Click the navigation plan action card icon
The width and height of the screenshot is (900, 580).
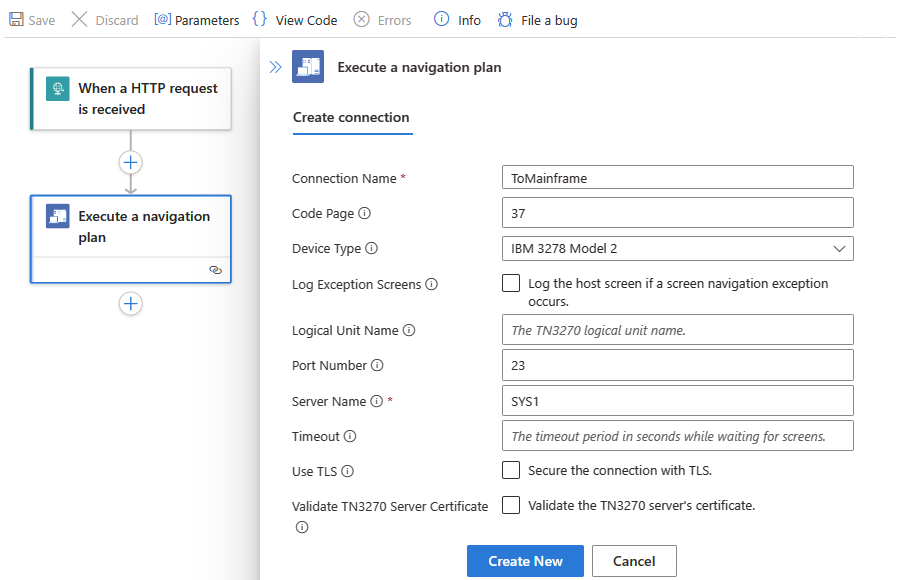coord(58,216)
